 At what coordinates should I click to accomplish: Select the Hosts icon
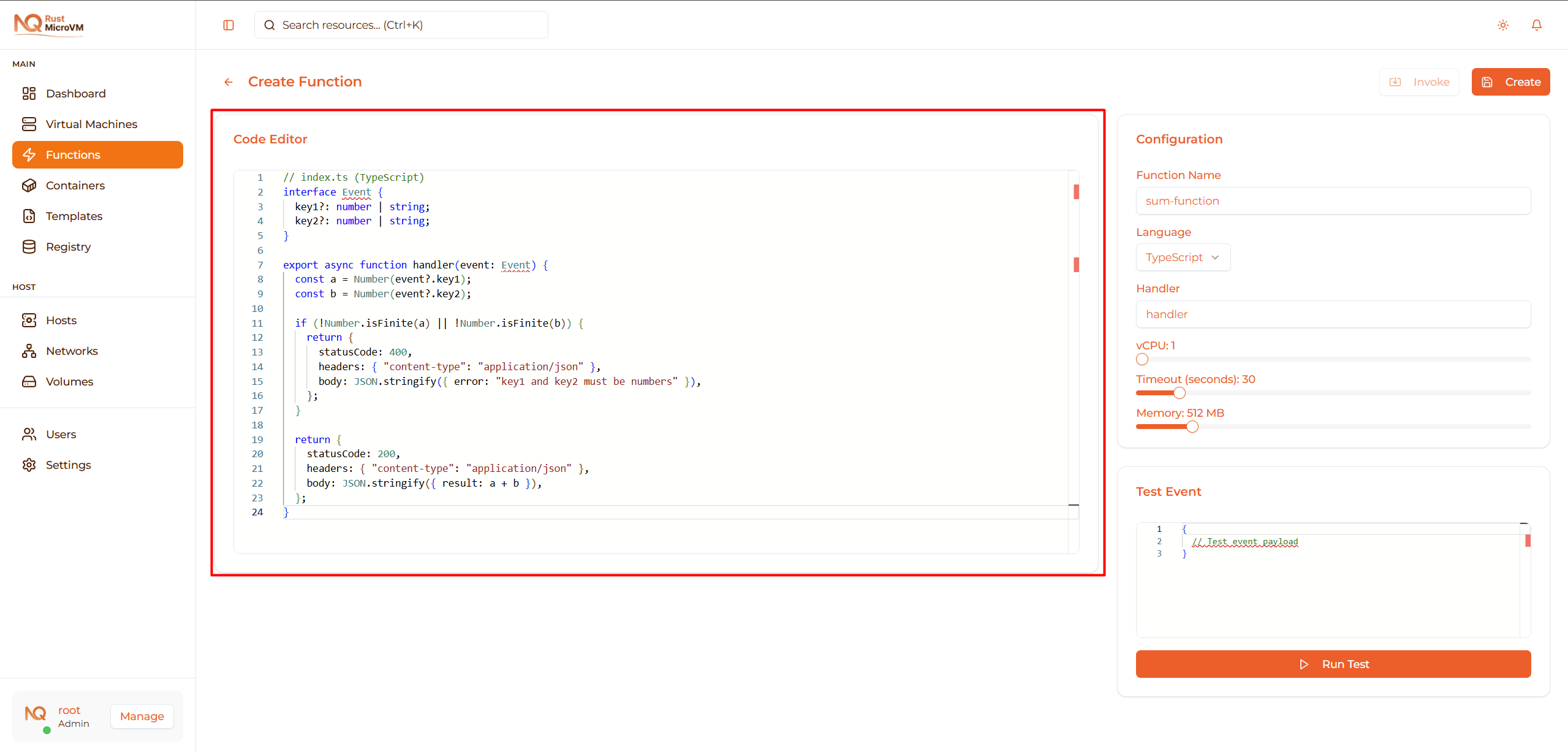[x=29, y=319]
